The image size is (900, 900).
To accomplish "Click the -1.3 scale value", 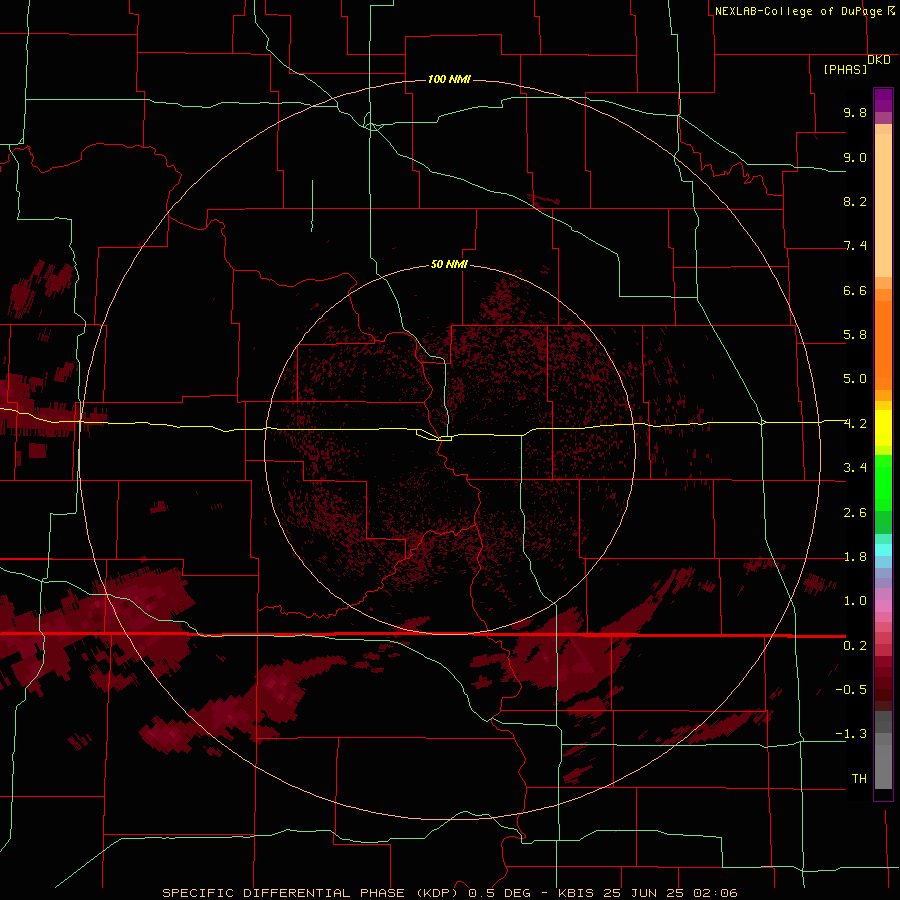I will point(851,734).
